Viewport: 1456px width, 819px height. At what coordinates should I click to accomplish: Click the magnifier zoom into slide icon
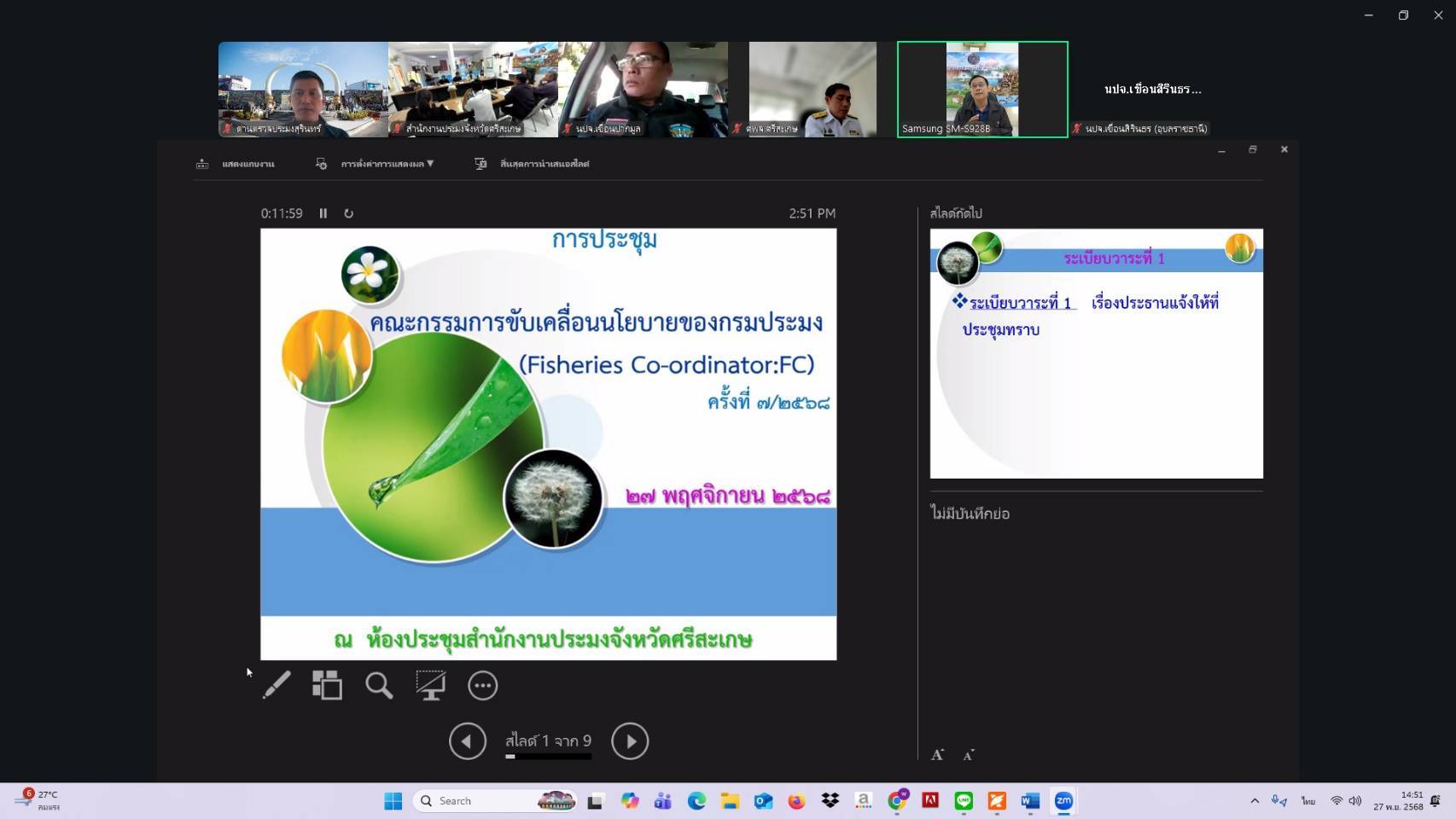tap(379, 685)
